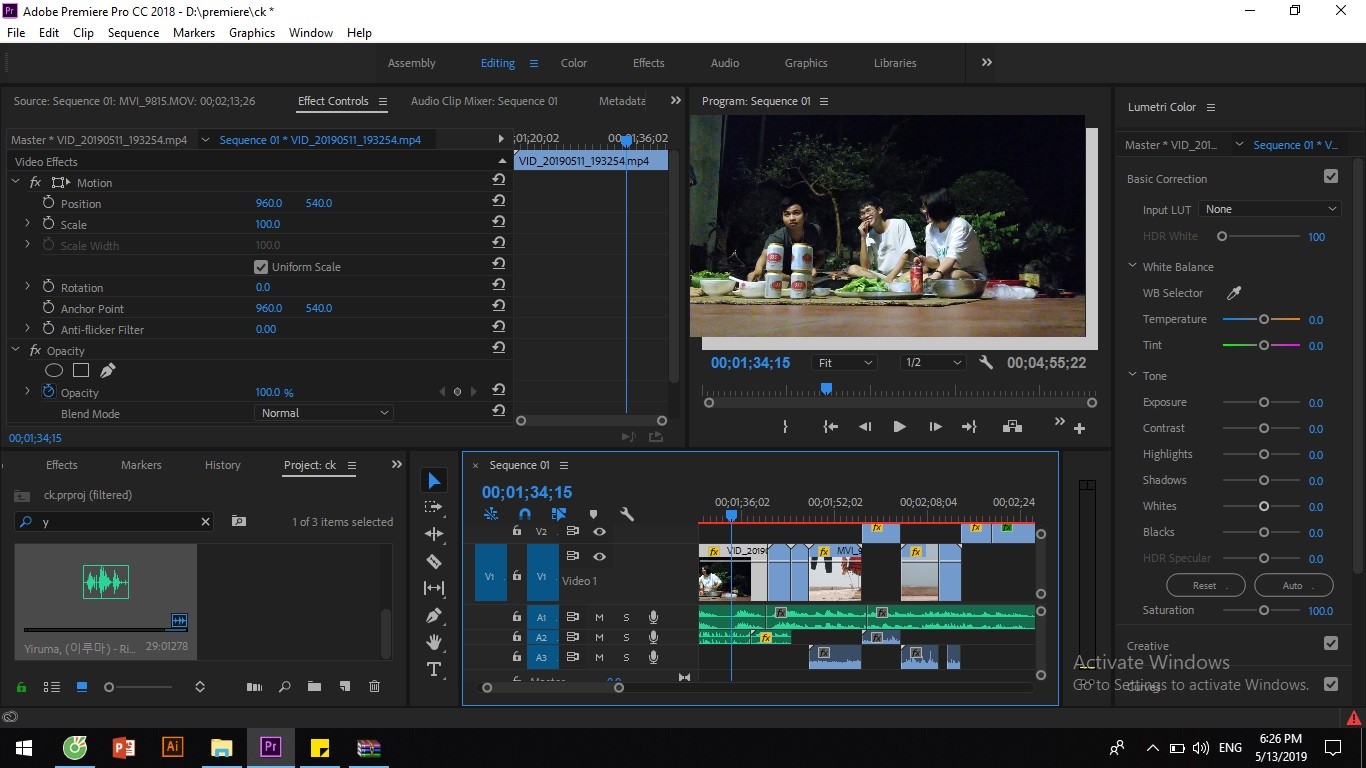
Task: Create ellipse opacity mask
Action: click(54, 370)
